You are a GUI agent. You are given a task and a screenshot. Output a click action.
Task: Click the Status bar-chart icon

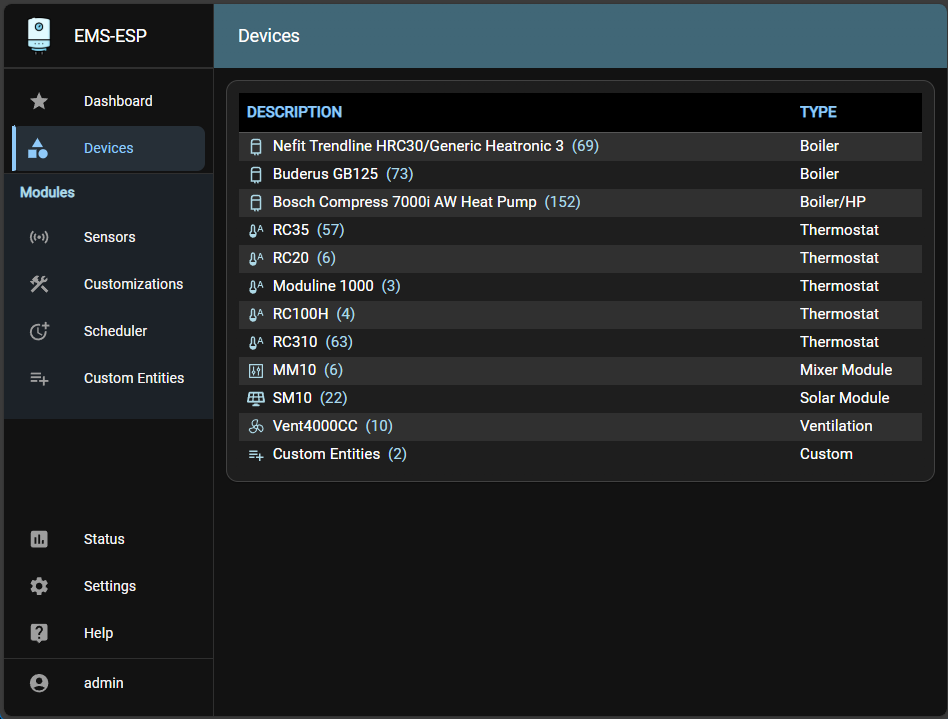pos(38,539)
